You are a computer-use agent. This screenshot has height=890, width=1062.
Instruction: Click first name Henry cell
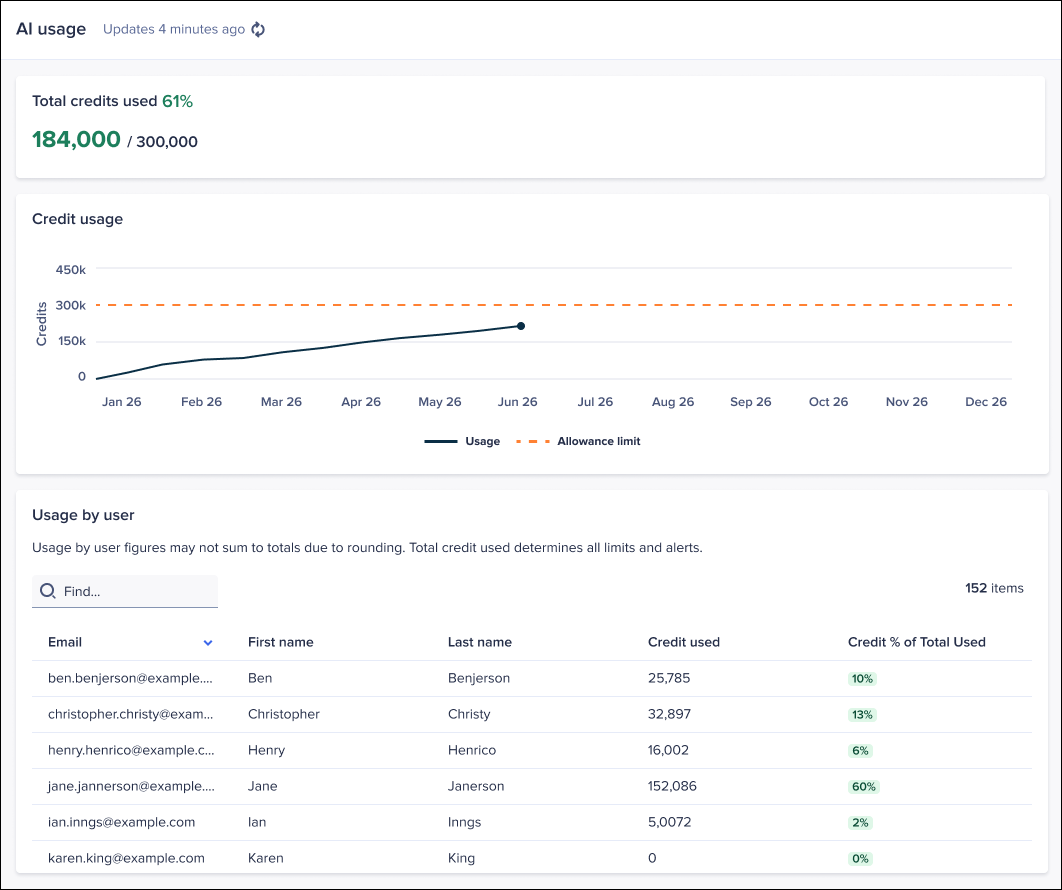pyautogui.click(x=266, y=750)
